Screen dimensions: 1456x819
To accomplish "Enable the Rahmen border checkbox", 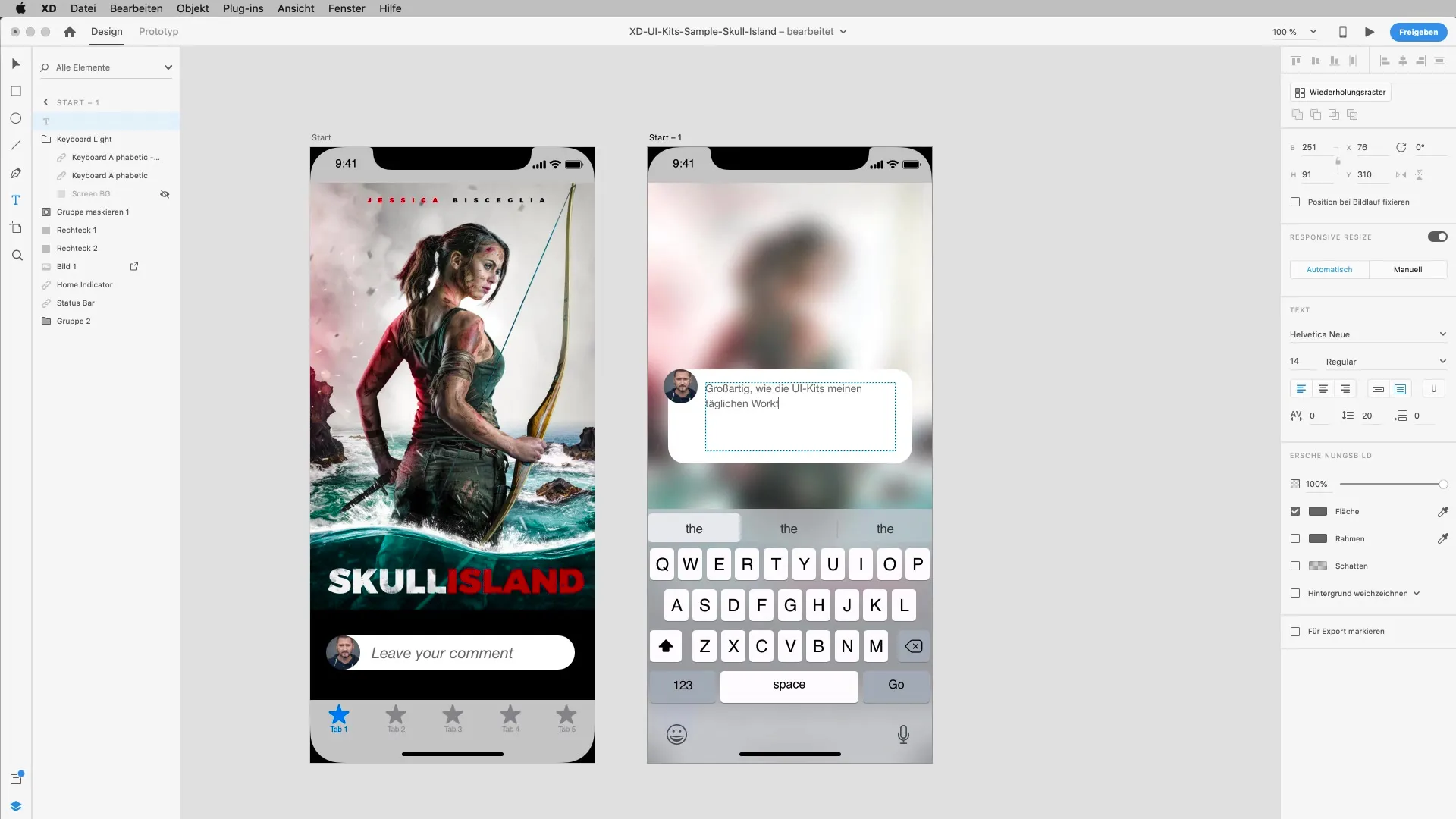I will [1295, 539].
